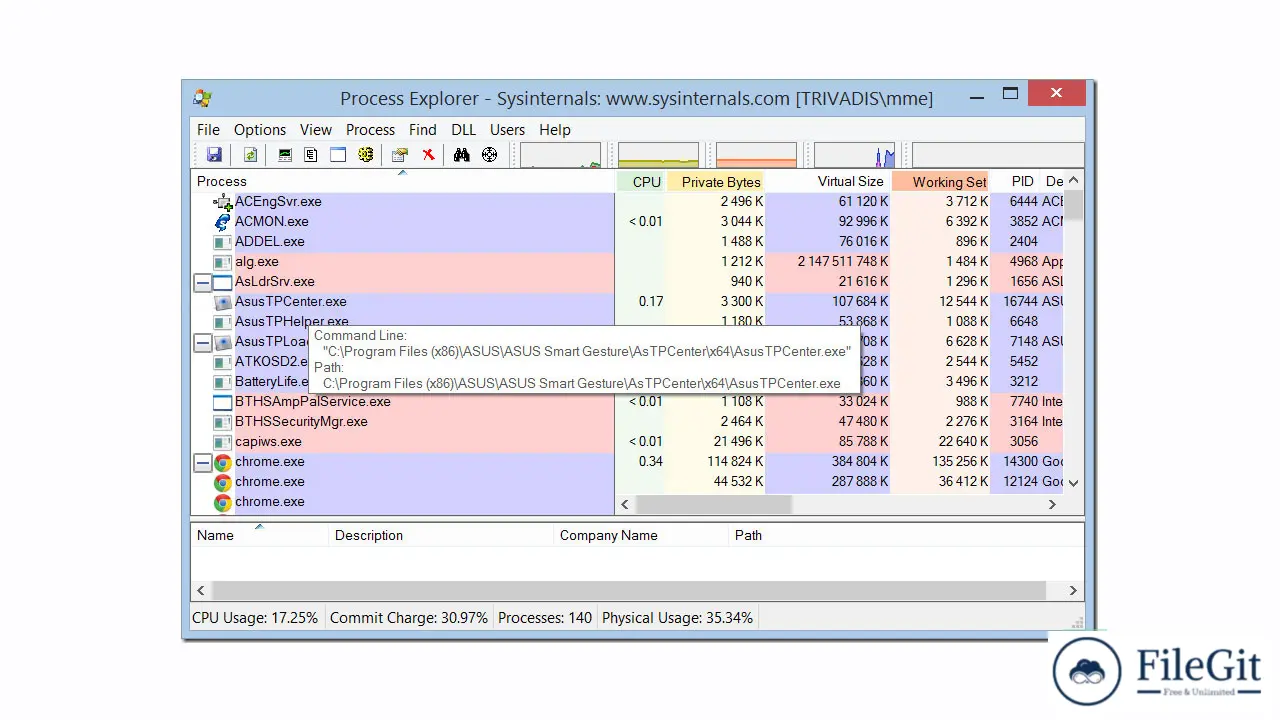
Task: Click the Refresh Now toolbar icon
Action: [x=250, y=155]
